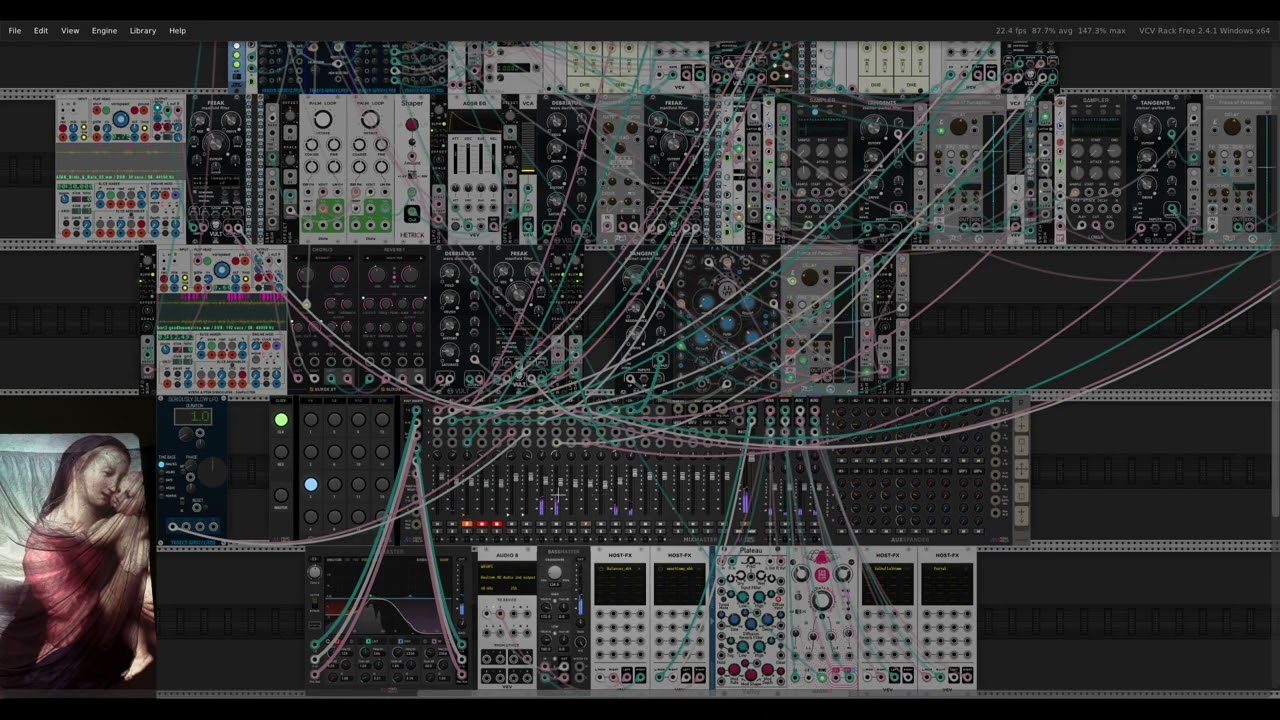Open the Library menu
The width and height of the screenshot is (1280, 720).
[x=143, y=31]
